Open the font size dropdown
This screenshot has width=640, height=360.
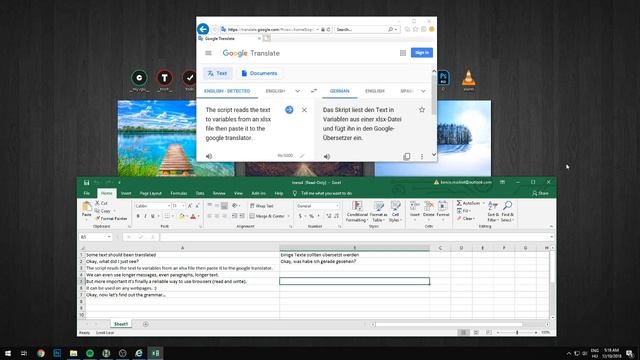[x=183, y=206]
